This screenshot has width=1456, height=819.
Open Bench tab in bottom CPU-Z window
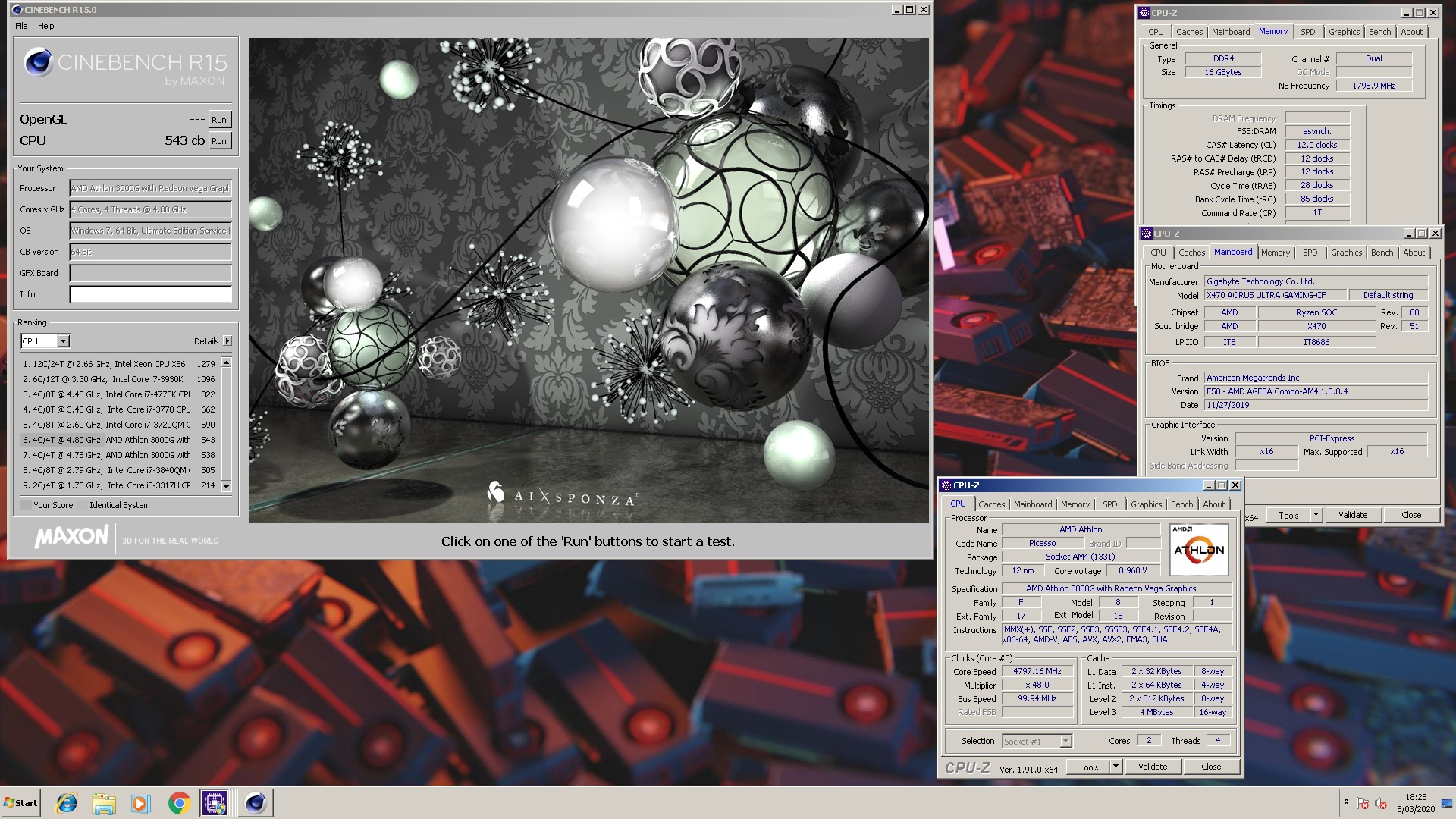pyautogui.click(x=1181, y=504)
